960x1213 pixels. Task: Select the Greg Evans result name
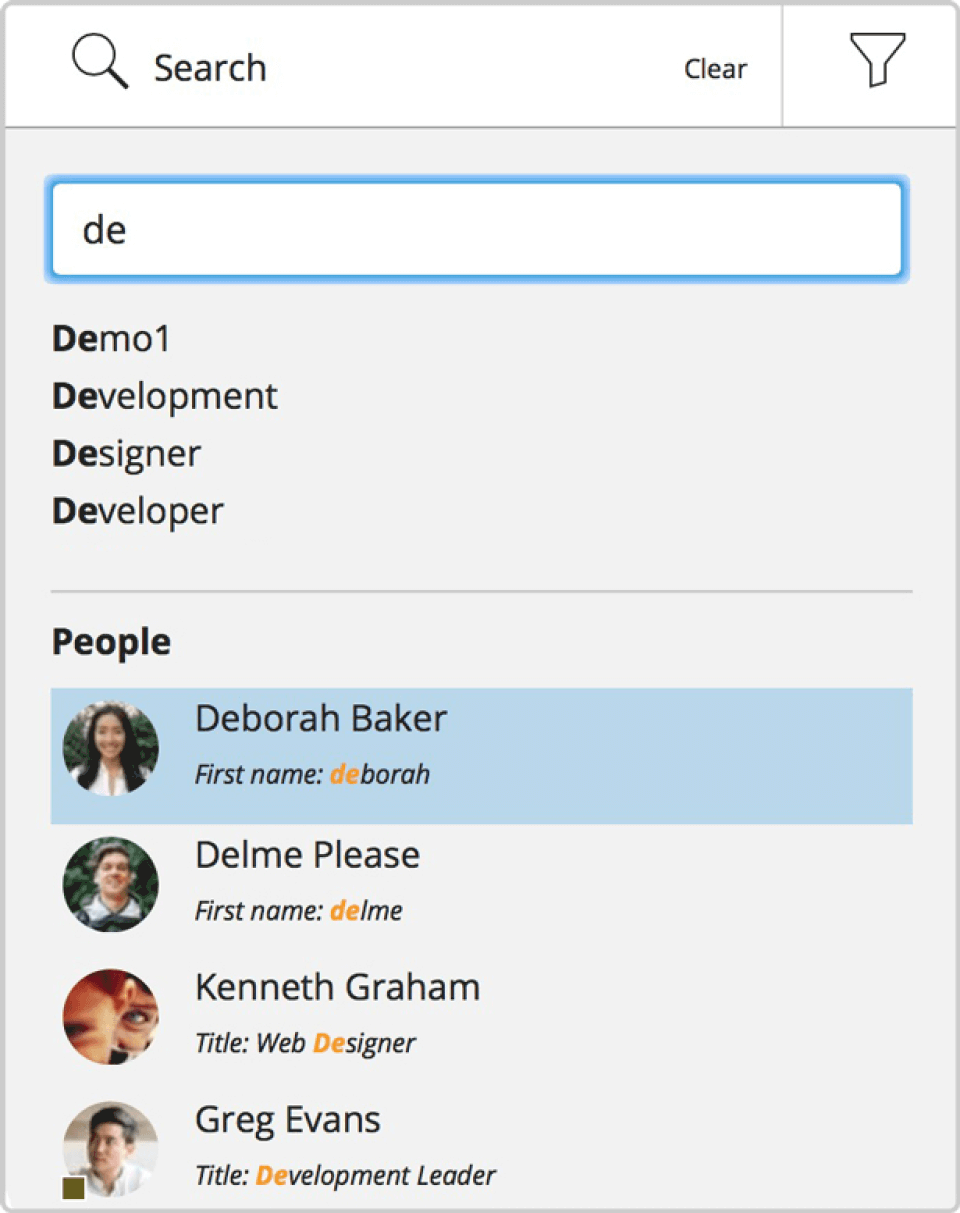coord(287,1119)
